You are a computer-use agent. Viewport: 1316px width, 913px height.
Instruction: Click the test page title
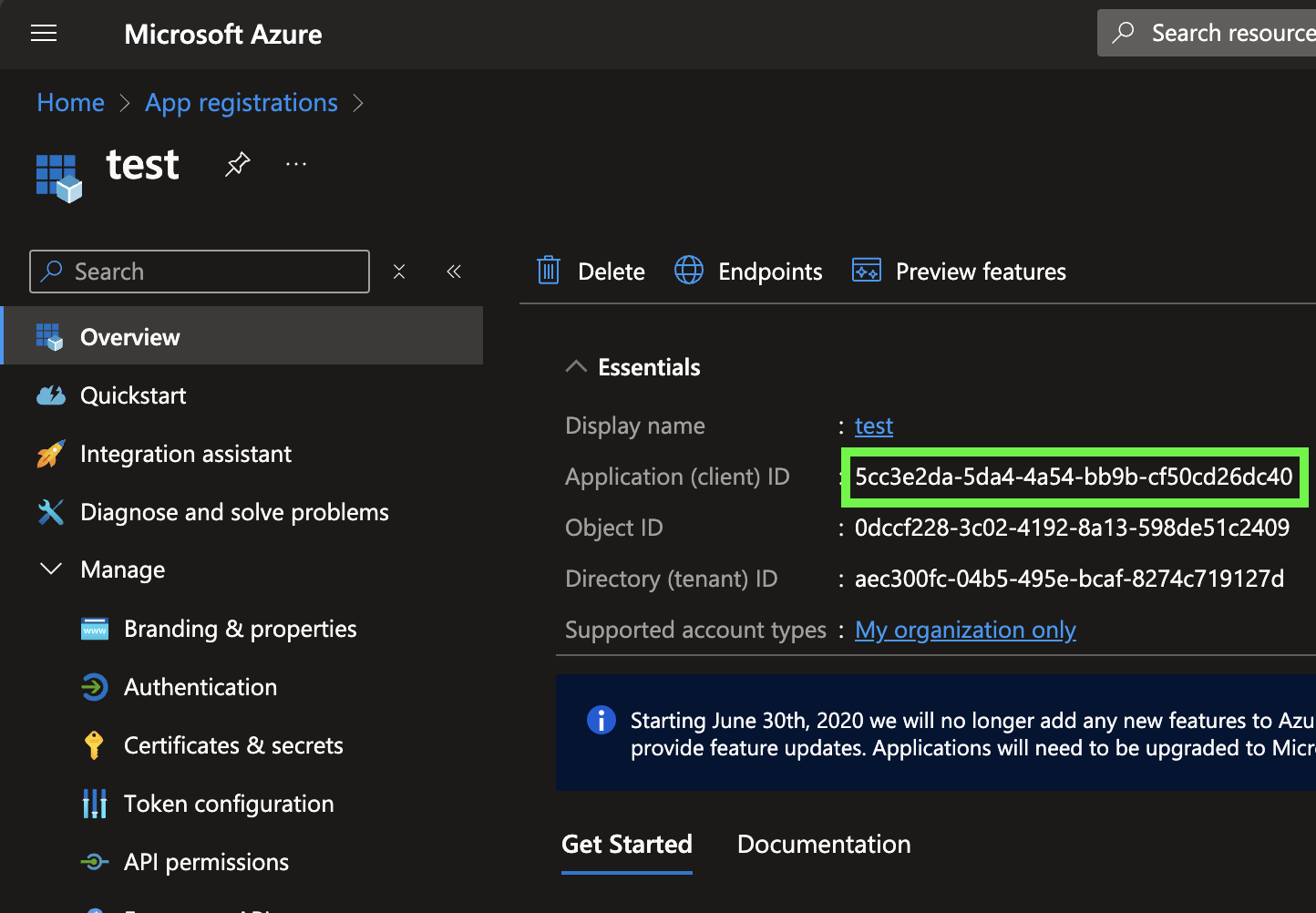(142, 165)
